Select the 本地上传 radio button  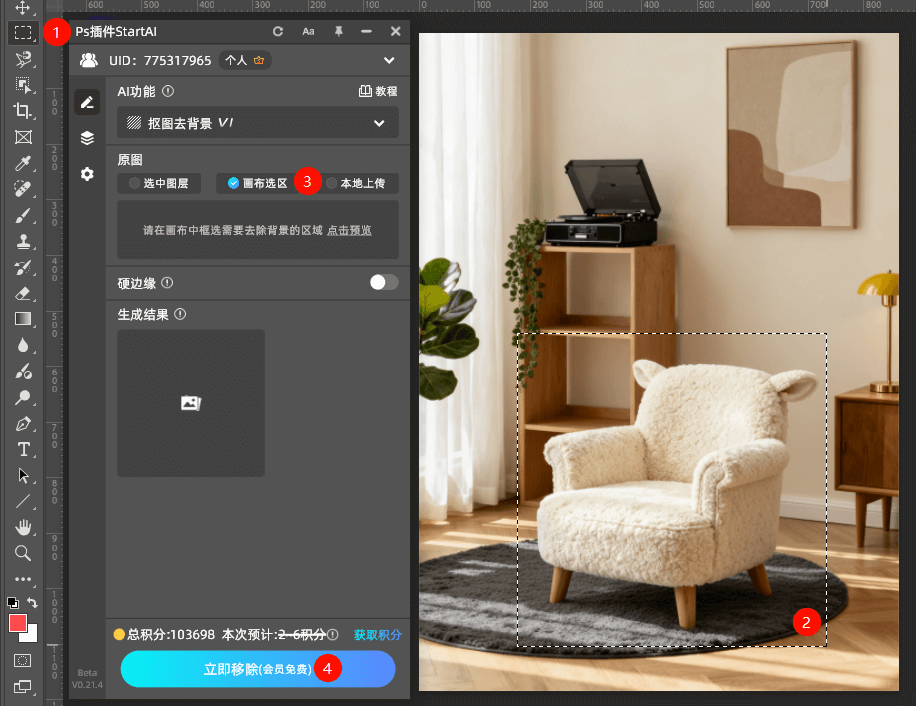(360, 182)
